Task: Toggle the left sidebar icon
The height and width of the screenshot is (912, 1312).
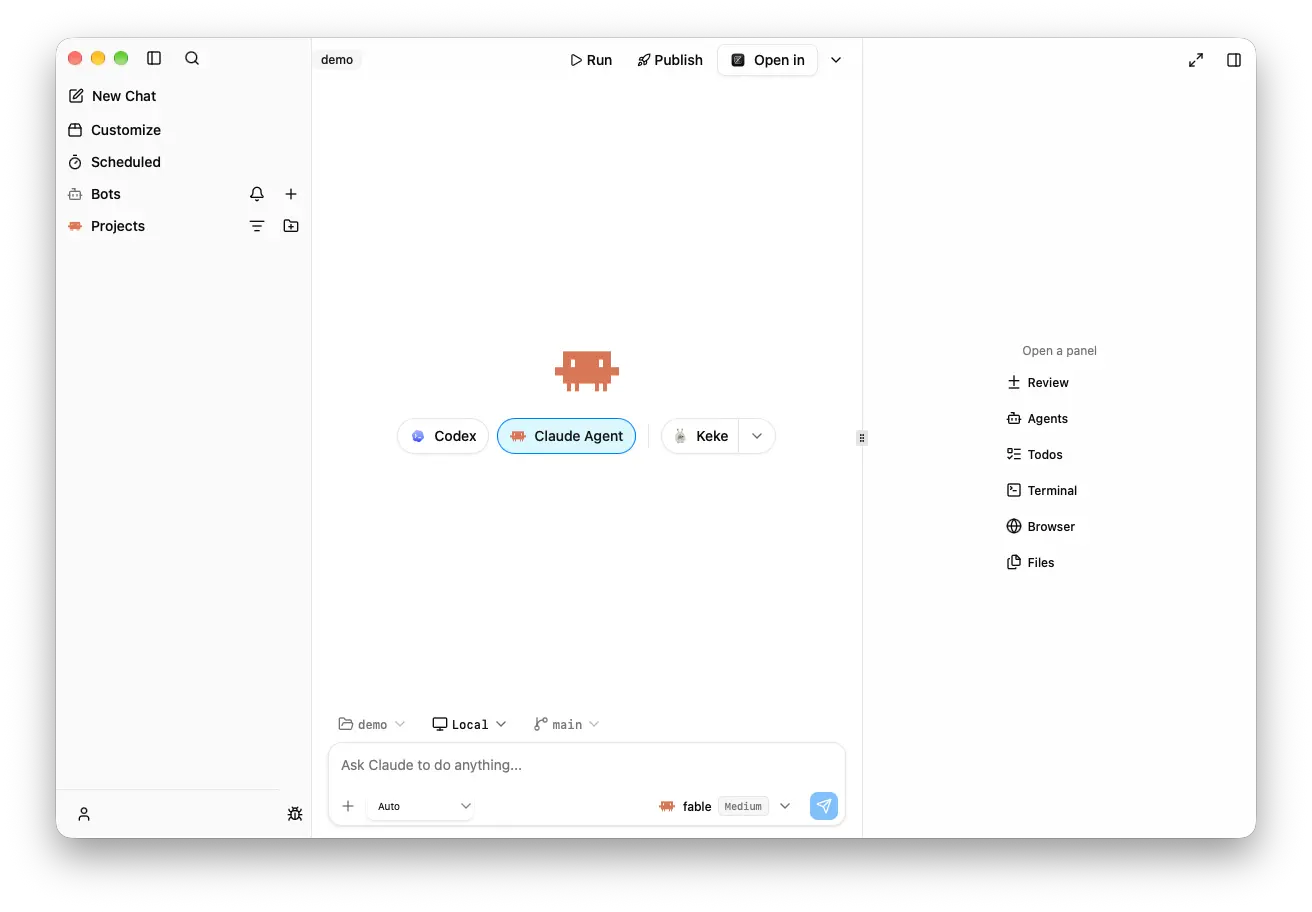Action: (x=154, y=58)
